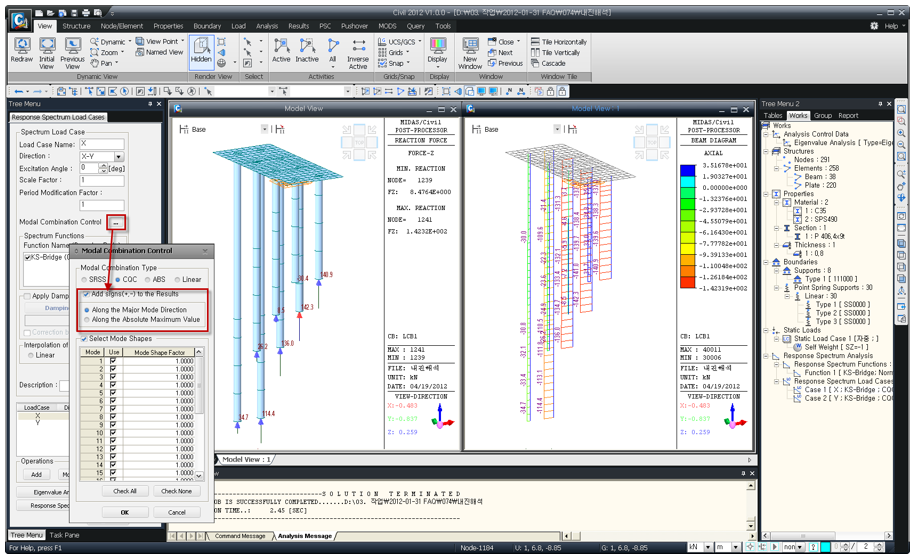Click the Tile Vertically icon
Image resolution: width=915 pixels, height=559 pixels.
click(x=535, y=53)
